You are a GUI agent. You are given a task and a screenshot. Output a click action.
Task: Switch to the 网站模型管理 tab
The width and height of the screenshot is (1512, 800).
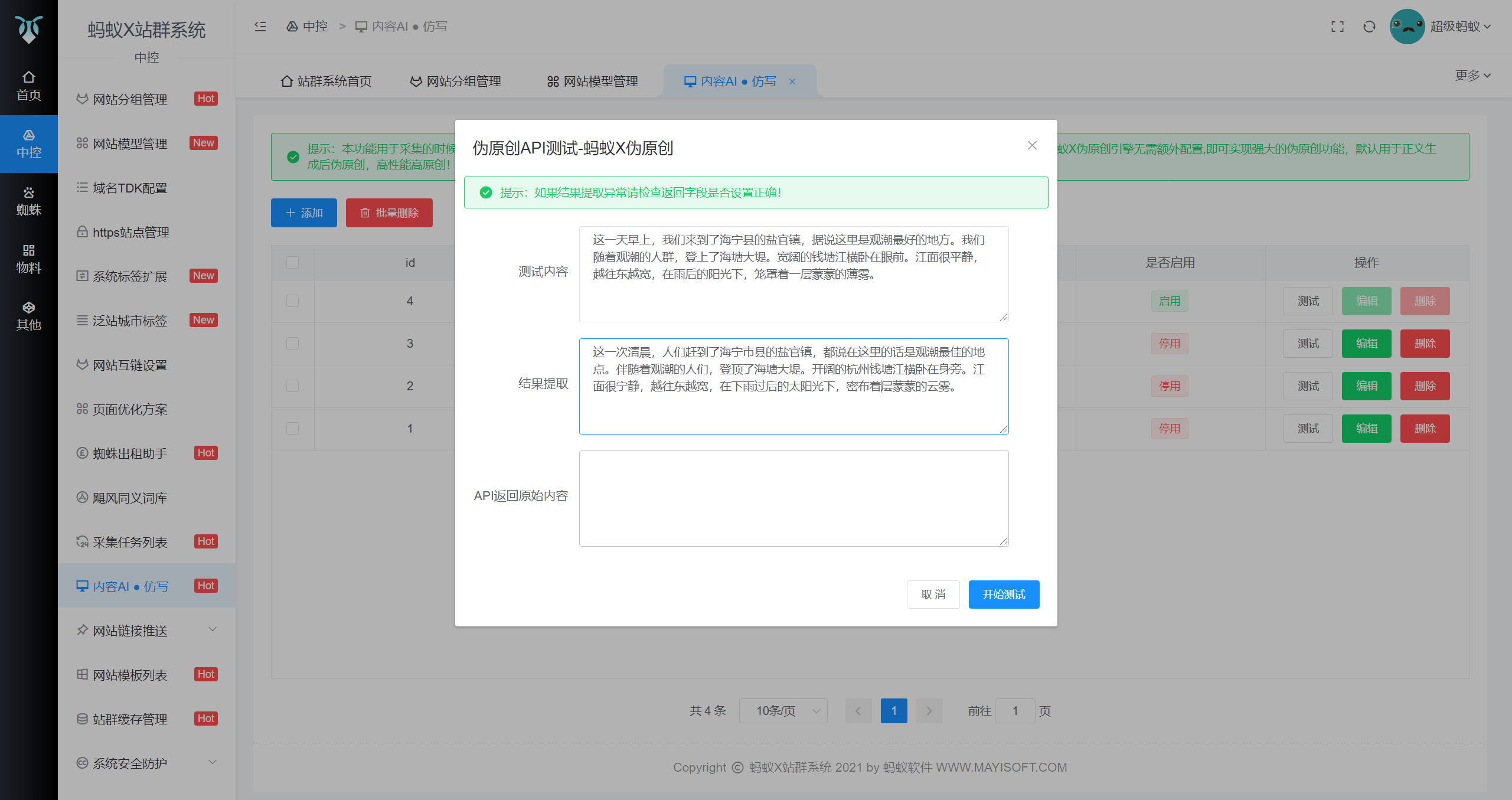tap(592, 81)
